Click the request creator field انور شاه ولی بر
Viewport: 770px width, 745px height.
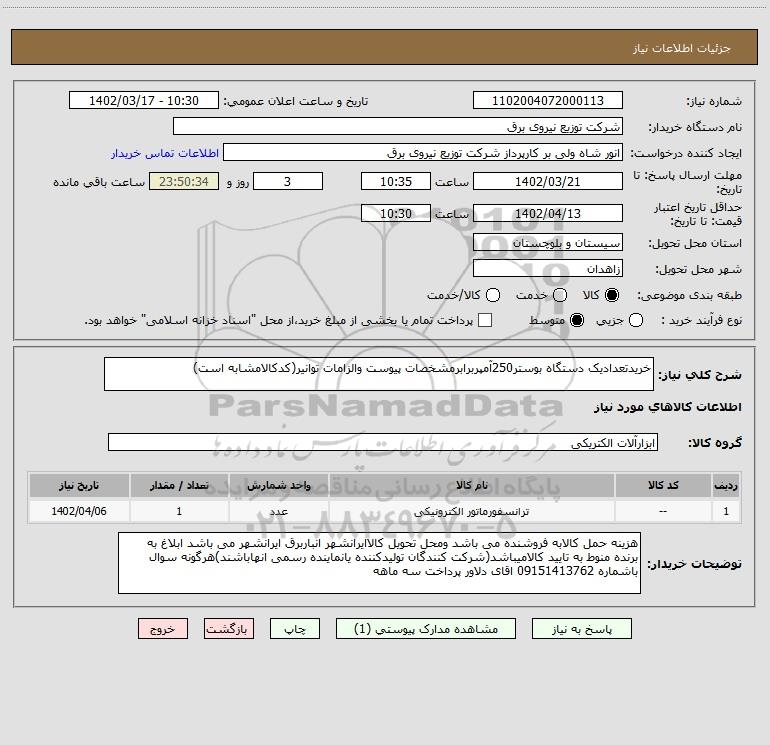(423, 153)
